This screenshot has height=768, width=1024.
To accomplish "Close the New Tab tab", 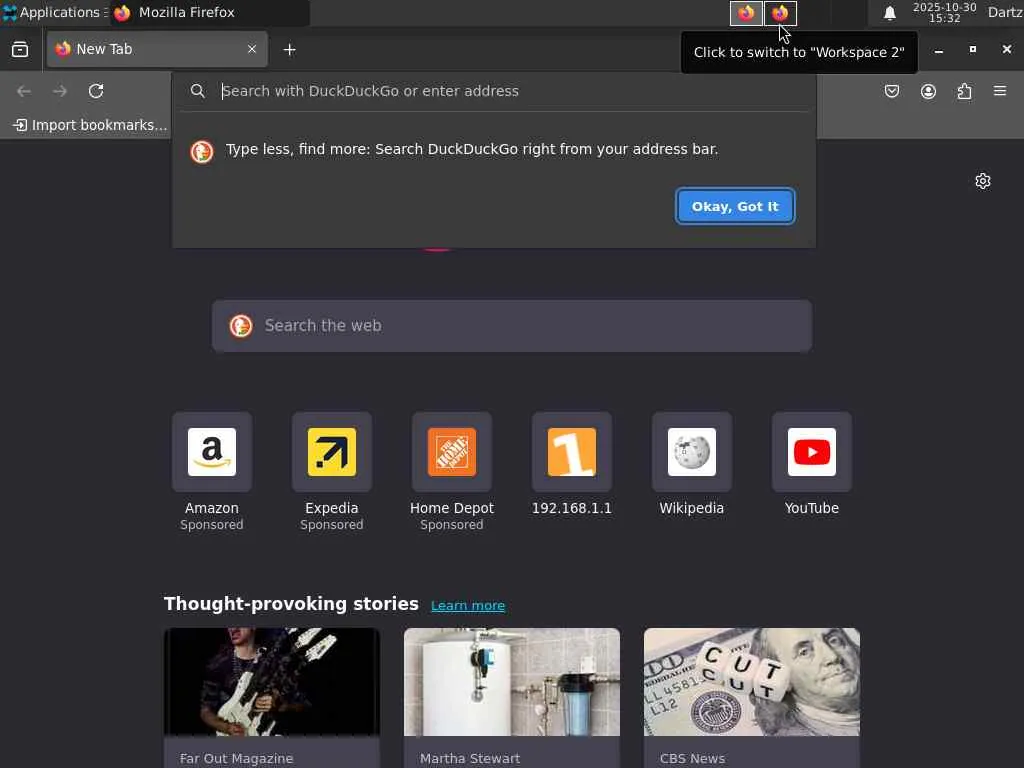I will (252, 49).
